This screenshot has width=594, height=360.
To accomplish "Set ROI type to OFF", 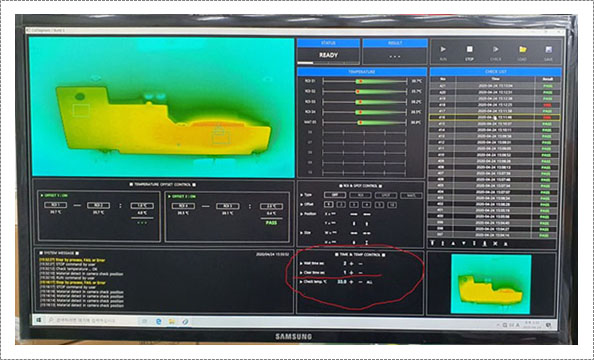I will (335, 195).
